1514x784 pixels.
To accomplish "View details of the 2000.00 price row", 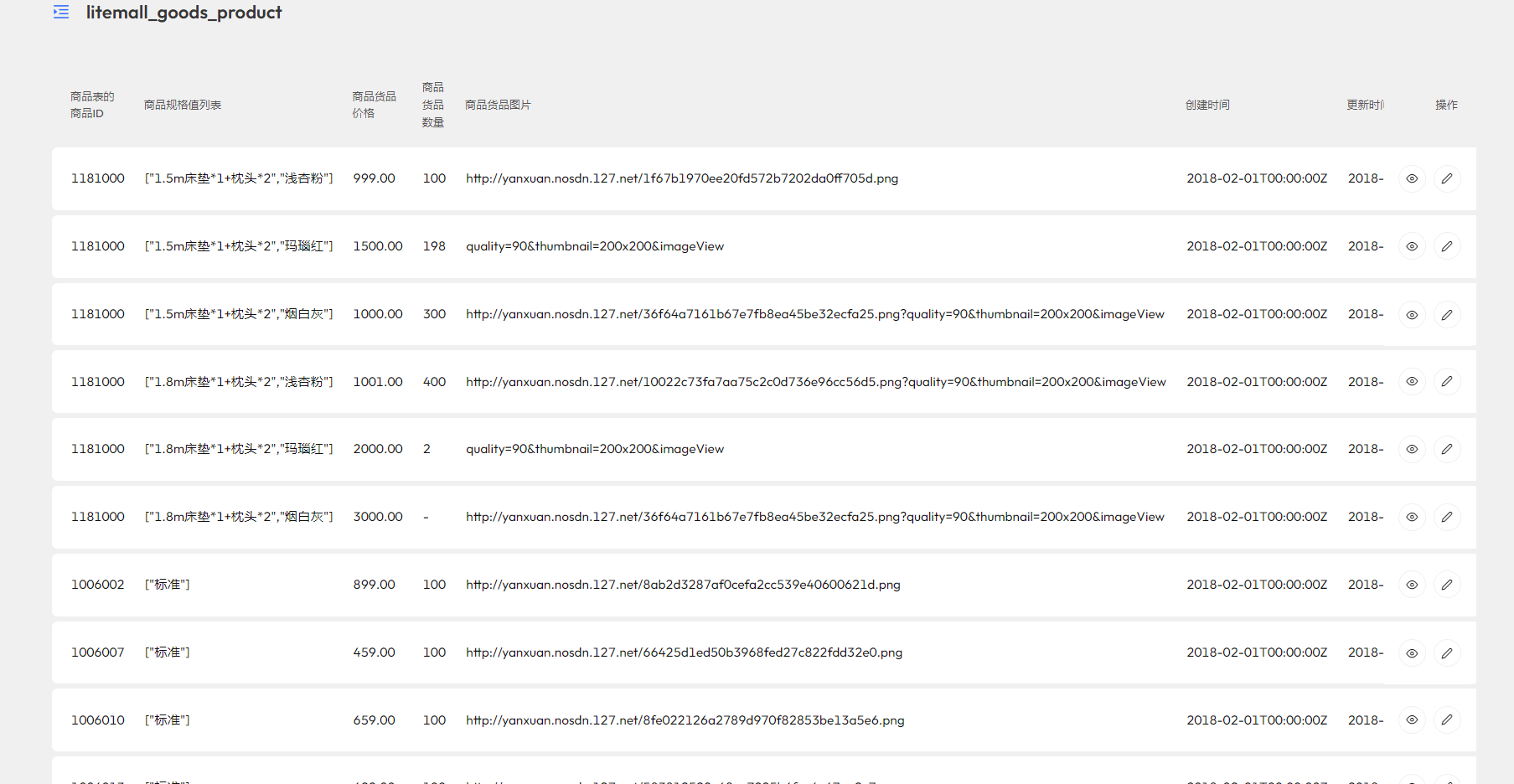I will 1412,449.
